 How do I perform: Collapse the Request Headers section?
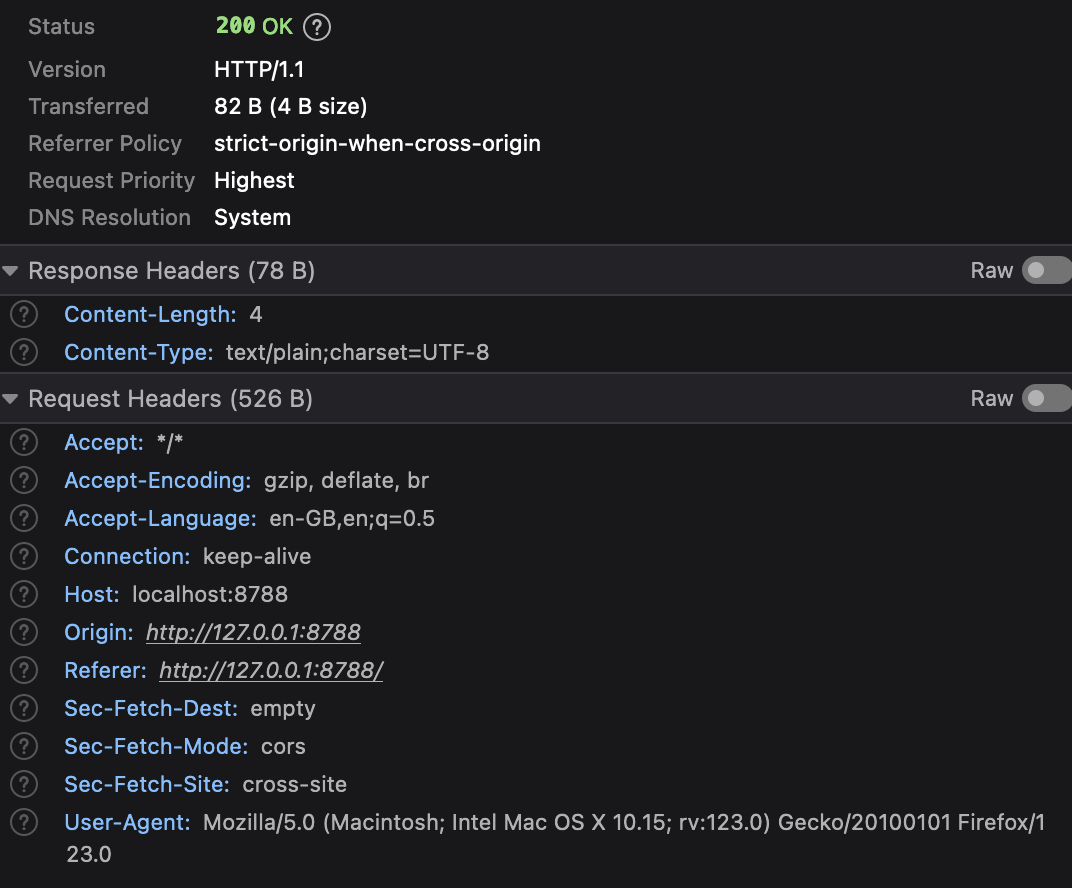(x=11, y=399)
